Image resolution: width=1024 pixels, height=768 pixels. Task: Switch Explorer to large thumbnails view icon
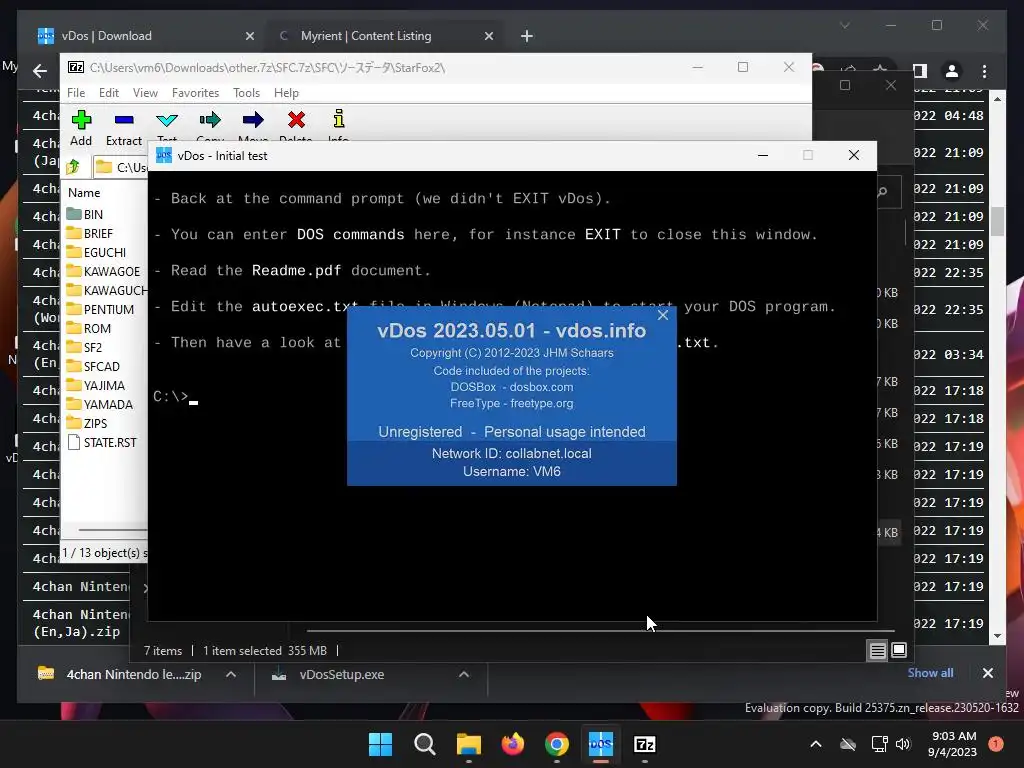tap(899, 650)
